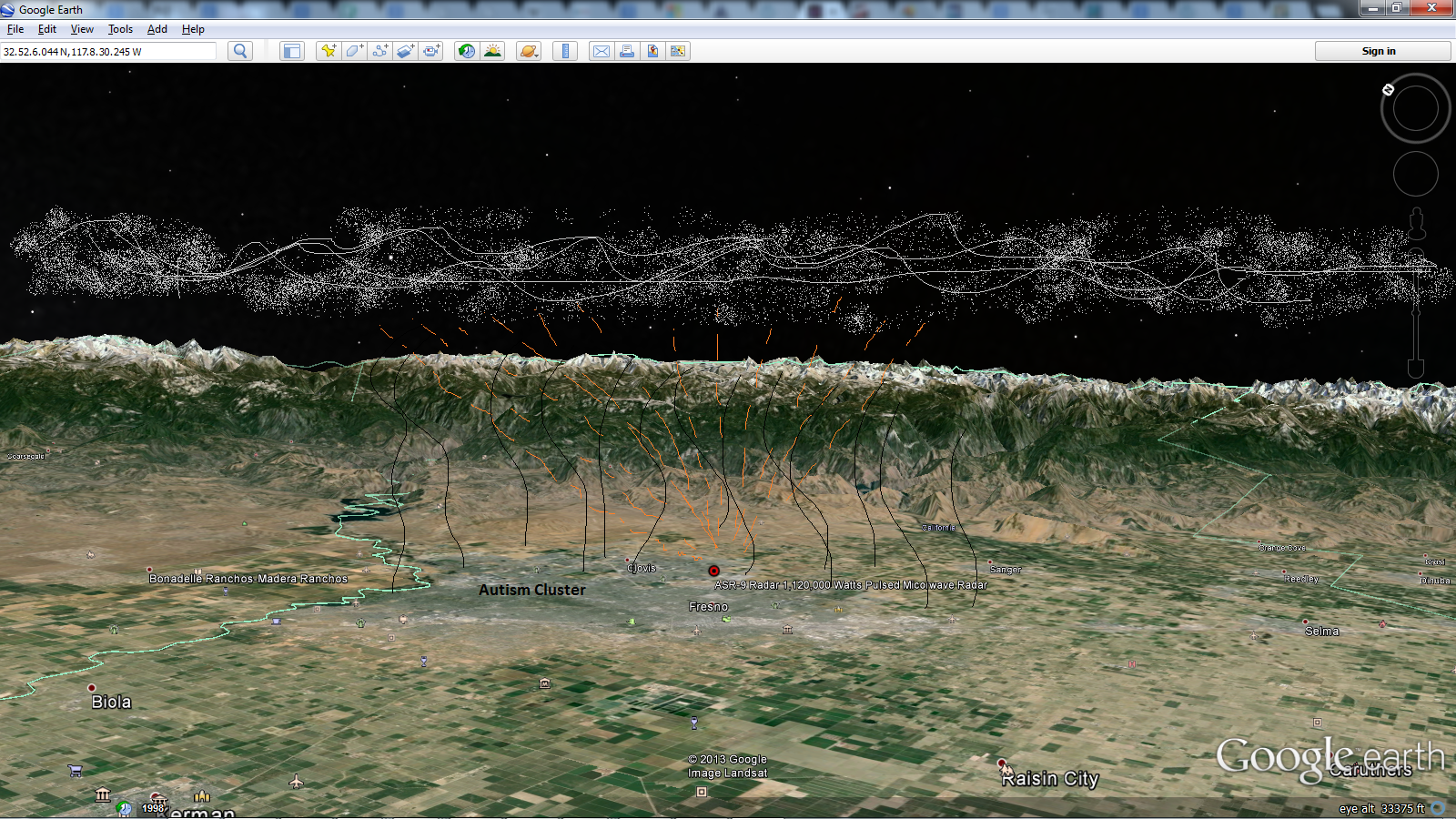1456x819 pixels.
Task: Open the planet switcher dropdown
Action: pyautogui.click(x=529, y=51)
